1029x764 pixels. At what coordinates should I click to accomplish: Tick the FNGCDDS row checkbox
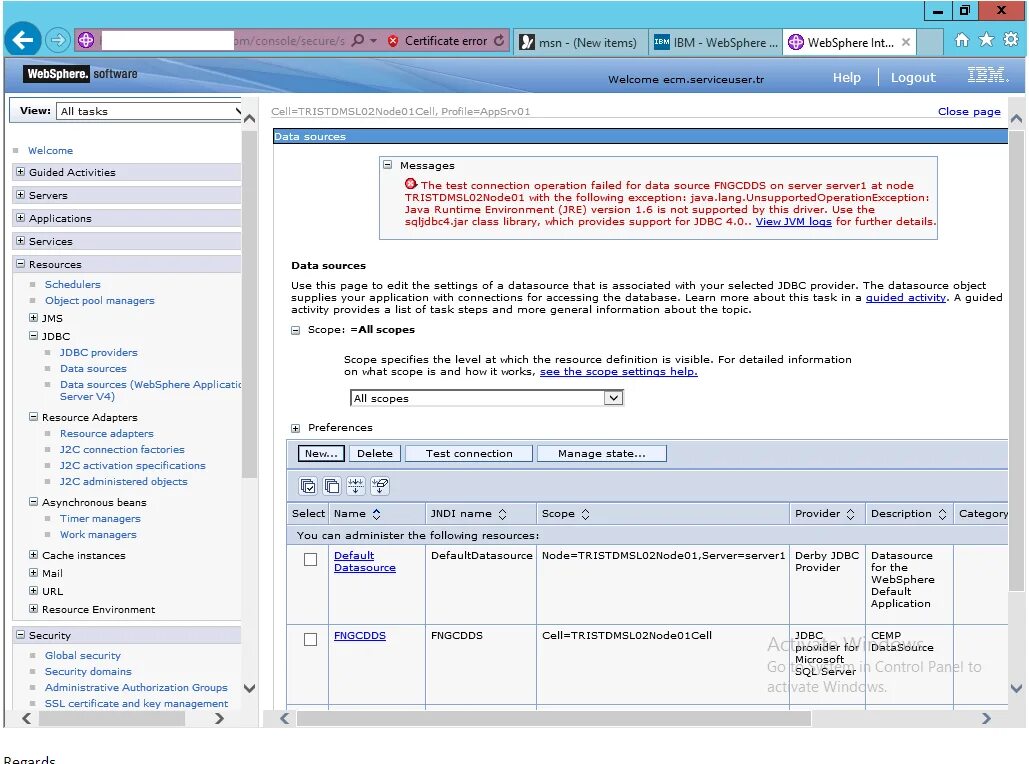pyautogui.click(x=310, y=639)
